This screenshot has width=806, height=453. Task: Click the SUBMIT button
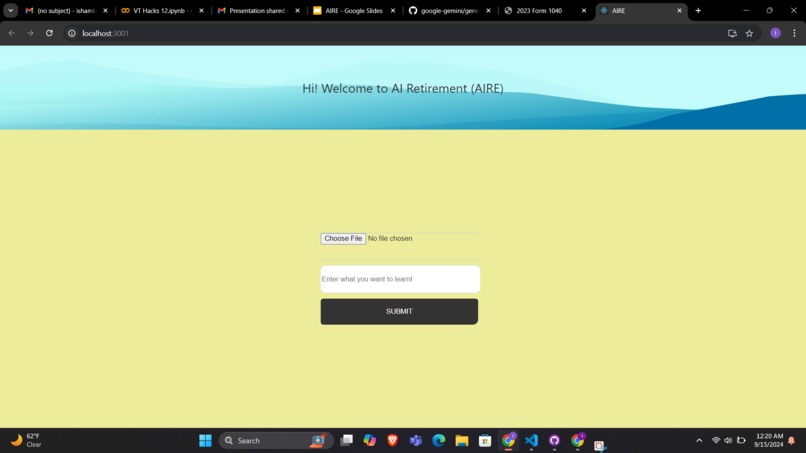click(x=399, y=312)
